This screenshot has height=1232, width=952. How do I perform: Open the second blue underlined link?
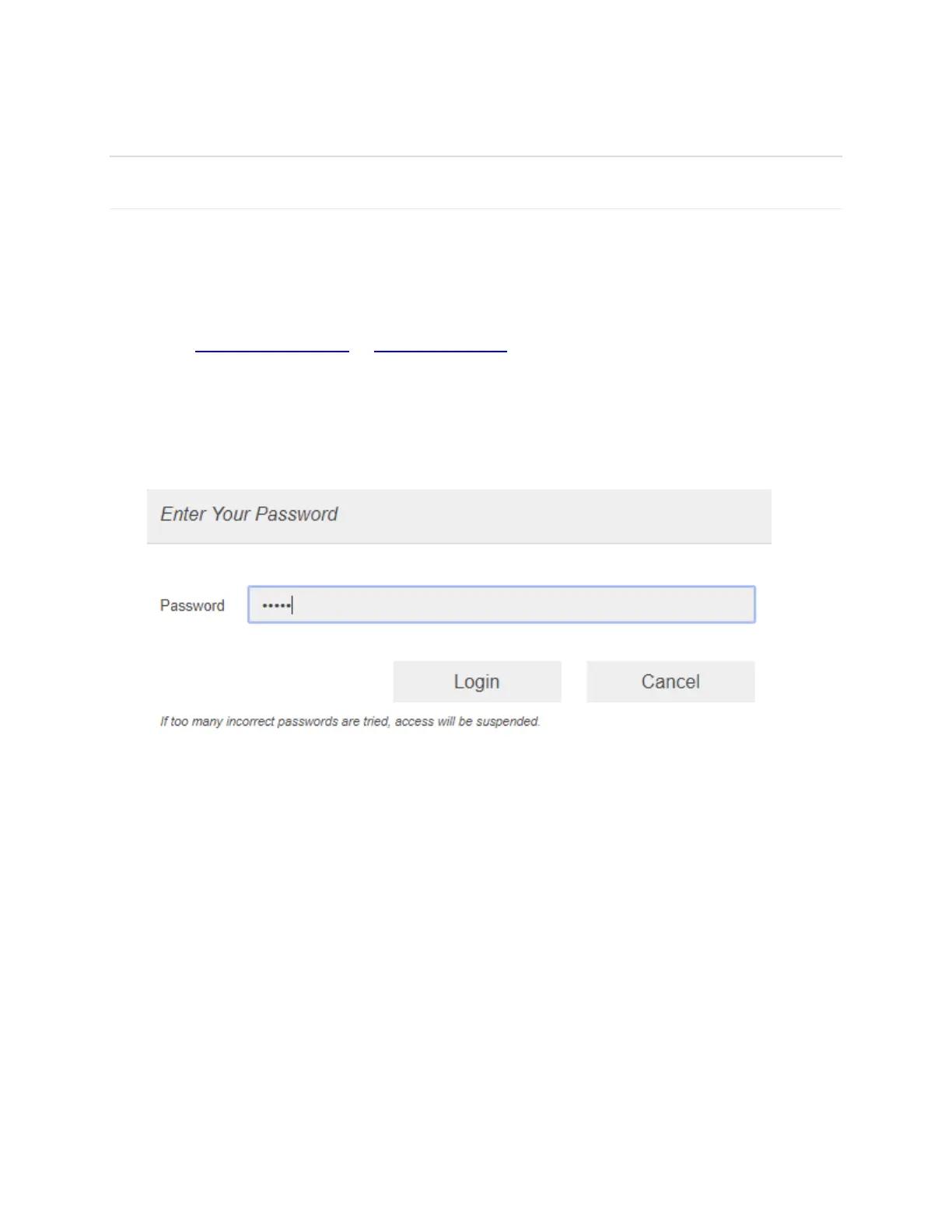tap(440, 352)
